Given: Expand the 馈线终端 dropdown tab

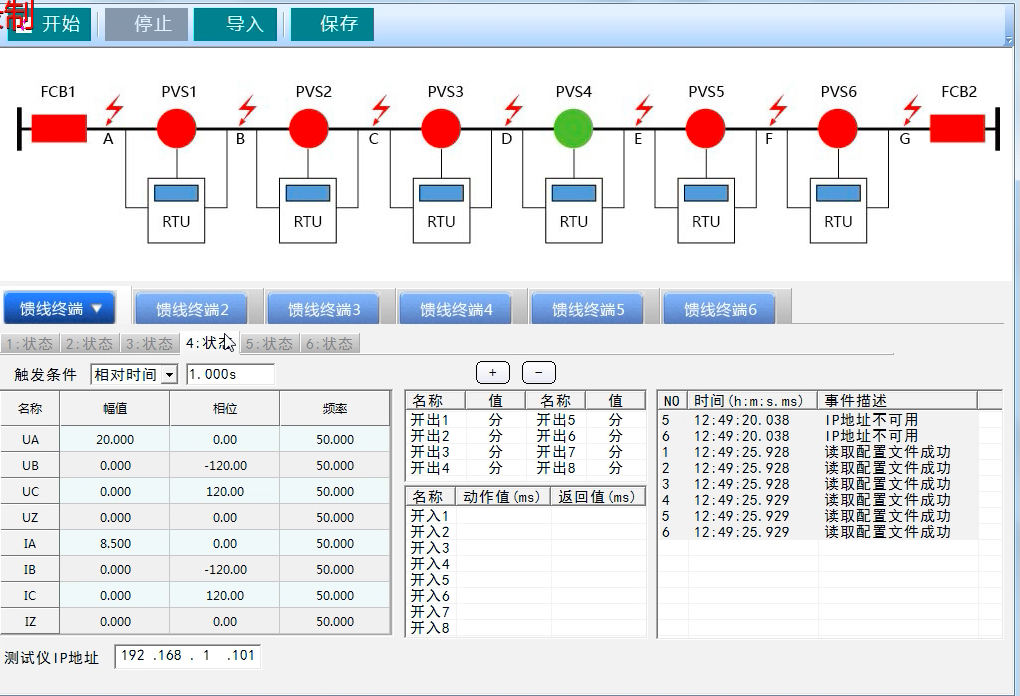Looking at the screenshot, I should point(60,309).
